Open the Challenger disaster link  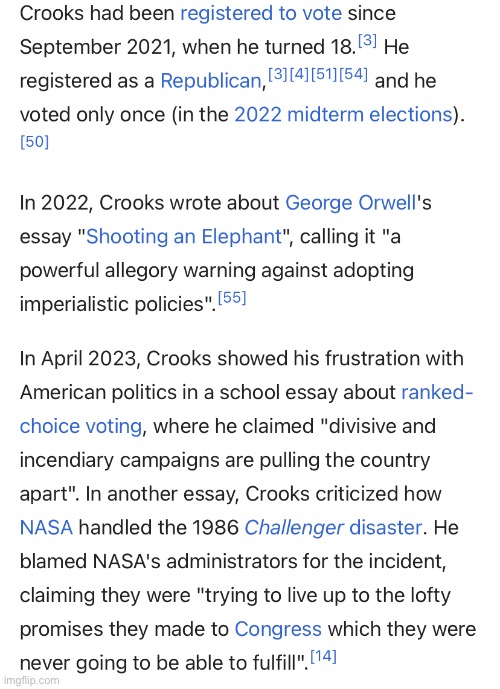click(333, 527)
